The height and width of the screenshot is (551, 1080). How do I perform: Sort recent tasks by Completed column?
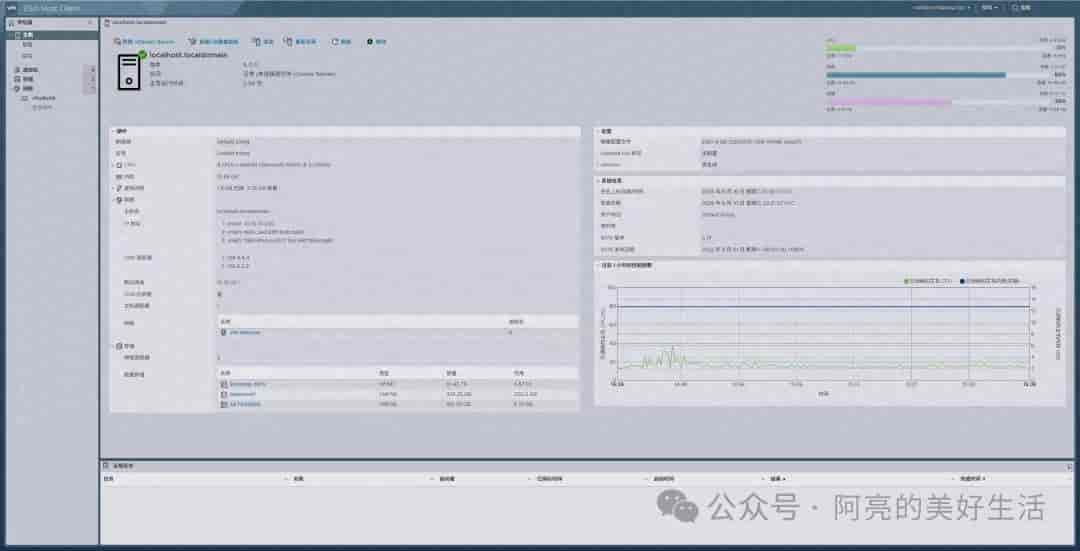972,477
